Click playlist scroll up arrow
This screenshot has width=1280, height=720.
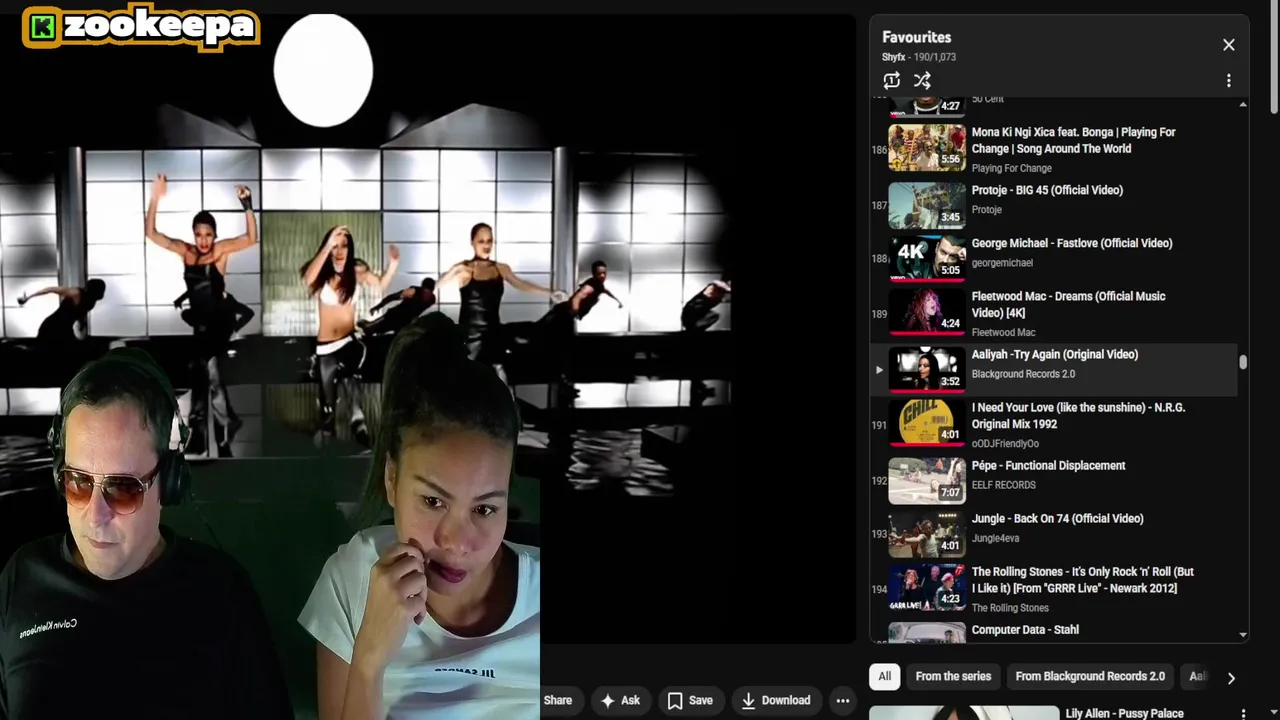pos(1243,104)
